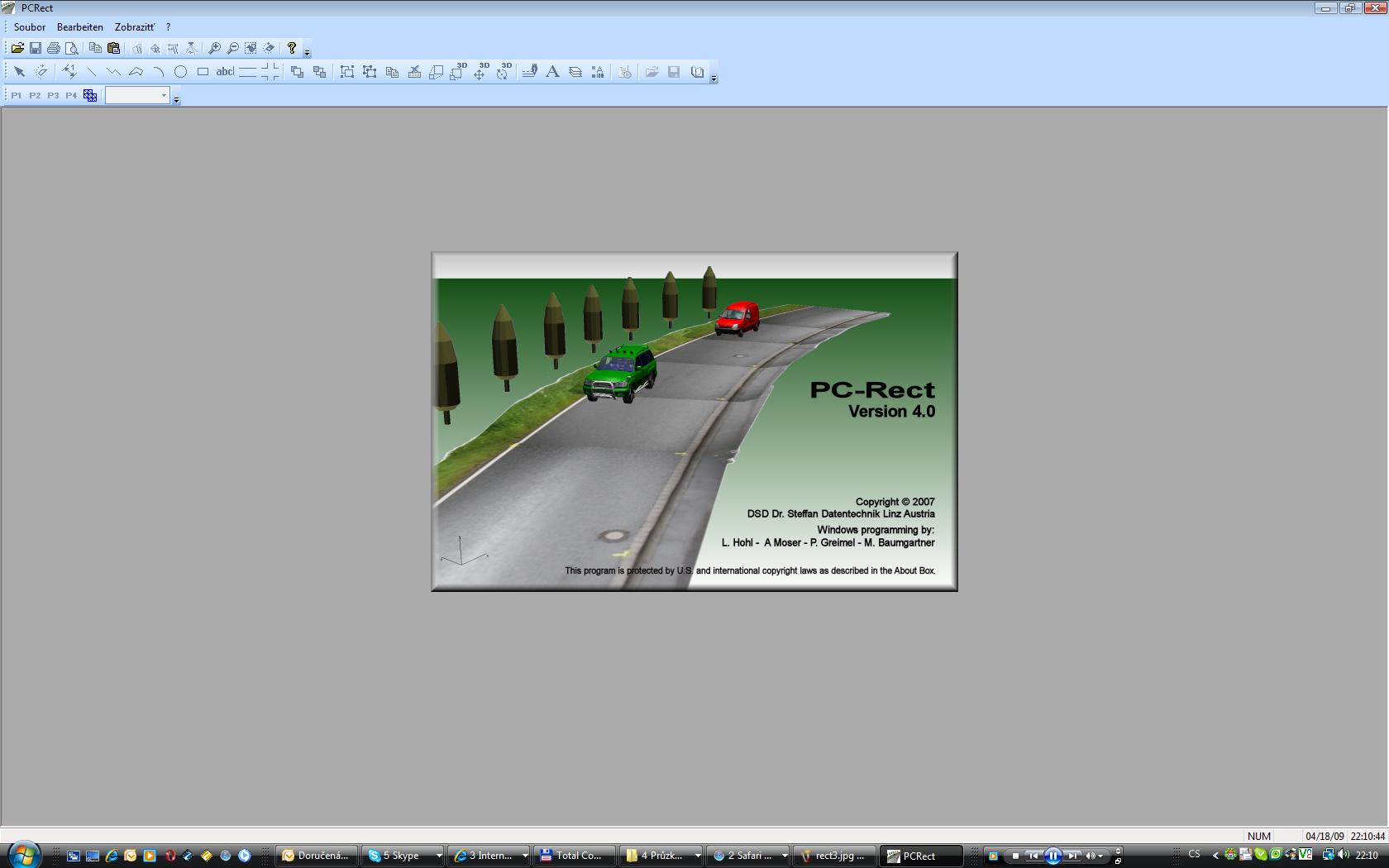This screenshot has width=1389, height=868.
Task: Copy with the two-pages icon
Action: [95, 48]
